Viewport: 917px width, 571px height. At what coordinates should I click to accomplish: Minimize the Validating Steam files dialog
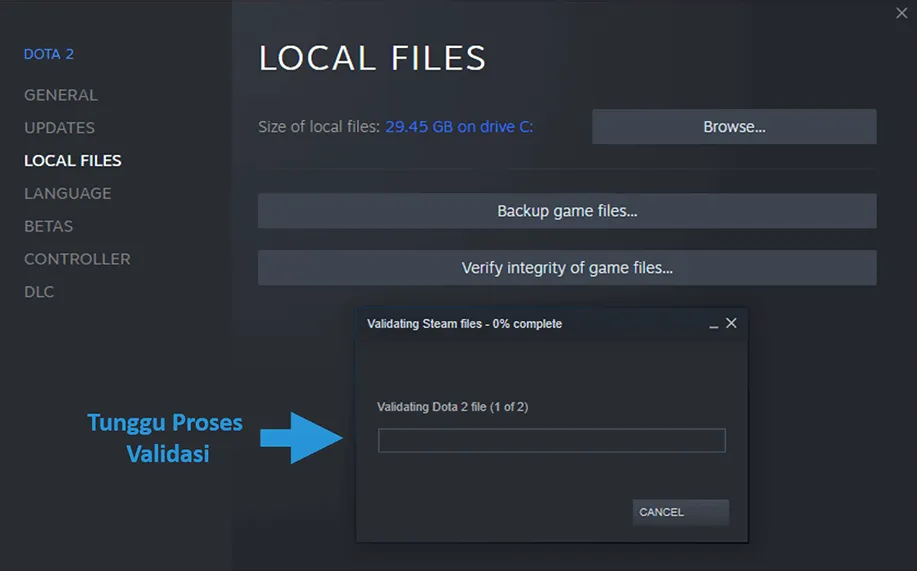713,324
